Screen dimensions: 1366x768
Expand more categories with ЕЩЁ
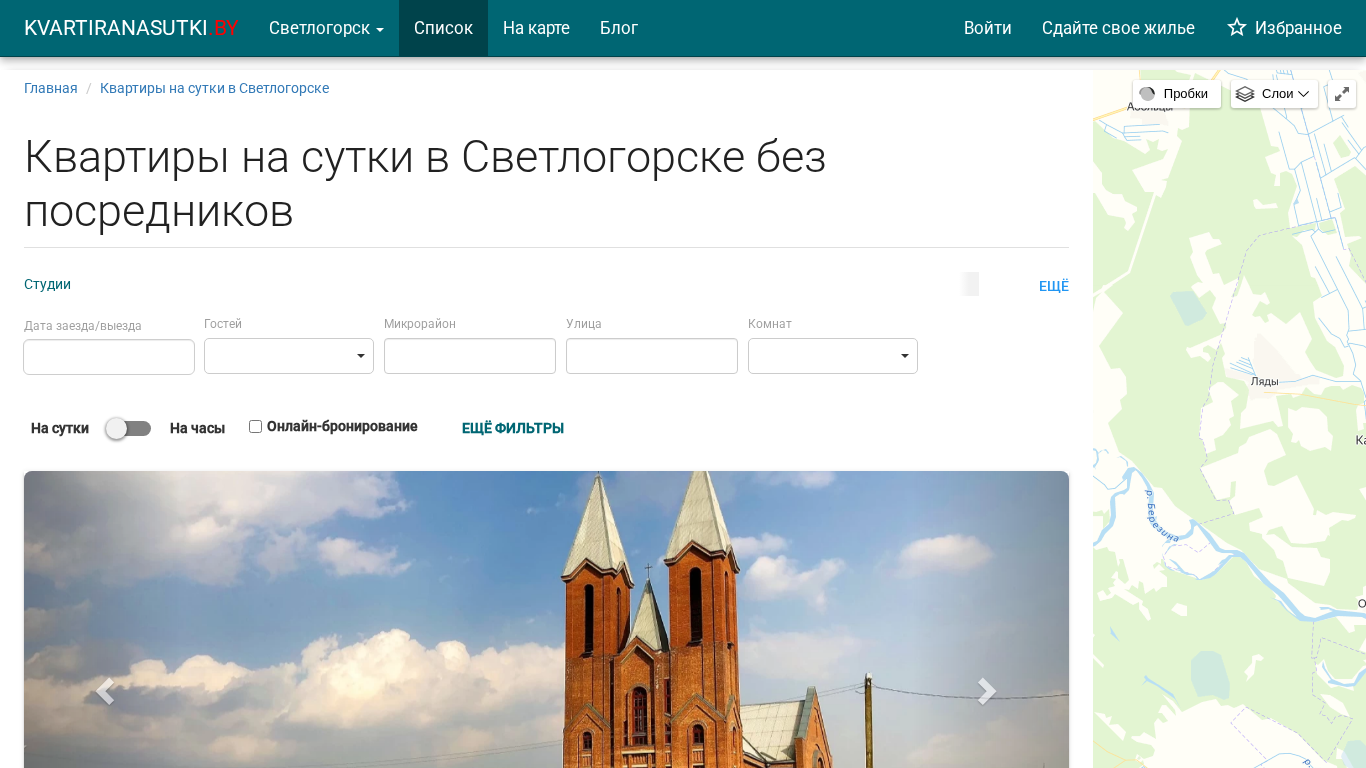point(1054,286)
